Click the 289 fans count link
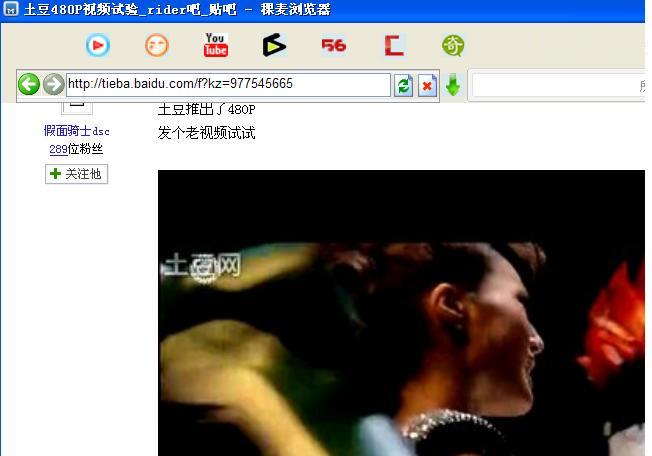The height and width of the screenshot is (456, 652). (58, 149)
